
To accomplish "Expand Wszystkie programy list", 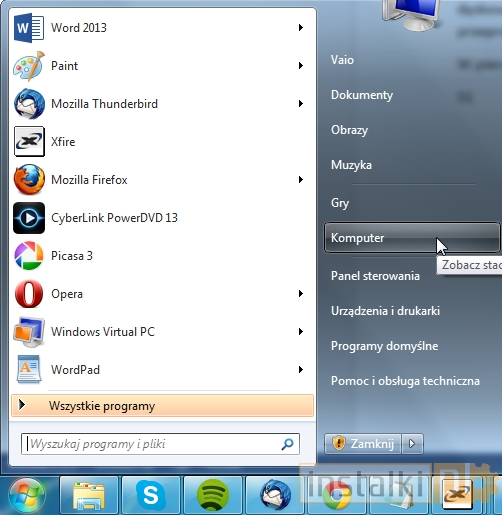I will pos(162,406).
